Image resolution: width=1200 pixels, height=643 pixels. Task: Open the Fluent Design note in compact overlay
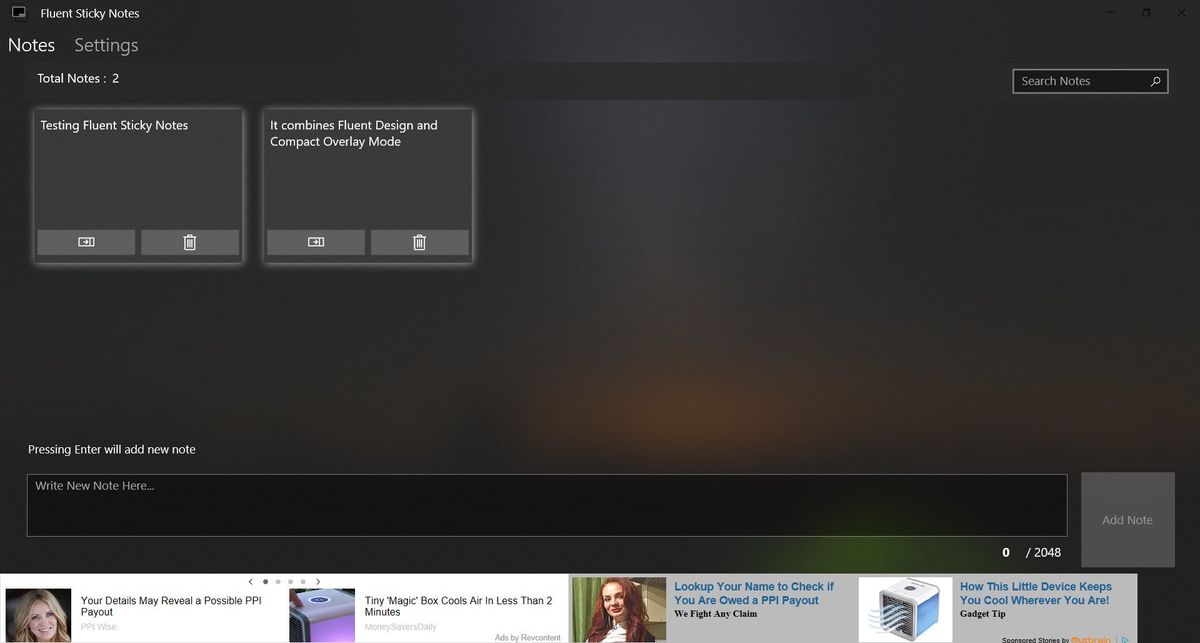tap(316, 242)
